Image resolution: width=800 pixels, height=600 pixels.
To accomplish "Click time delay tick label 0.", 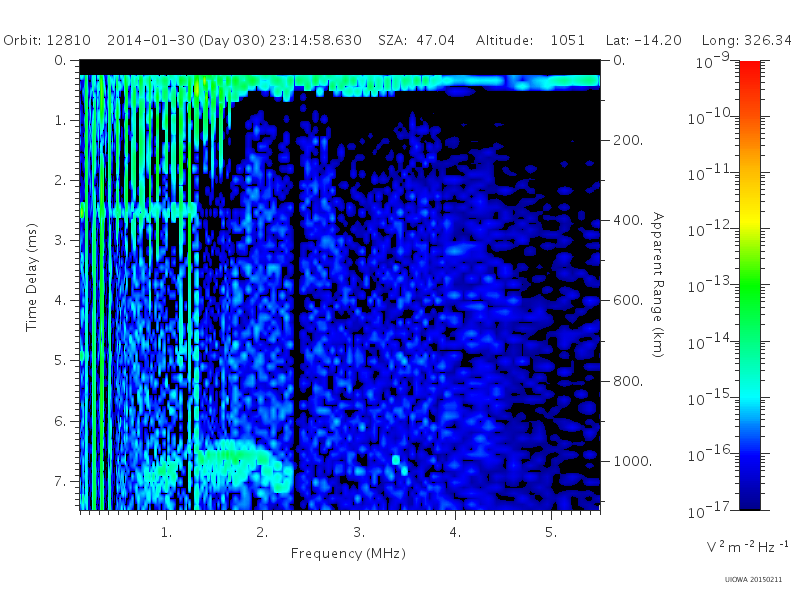I will coord(60,60).
